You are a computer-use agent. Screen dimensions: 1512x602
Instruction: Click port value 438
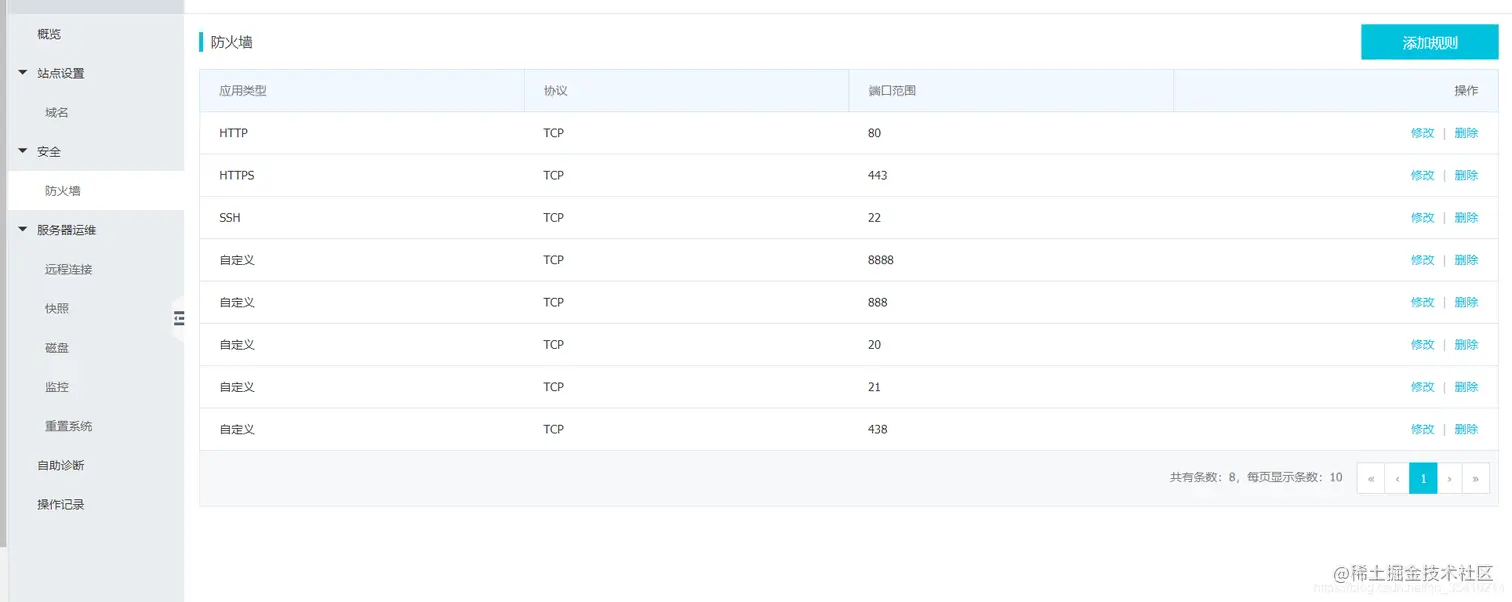tap(878, 429)
